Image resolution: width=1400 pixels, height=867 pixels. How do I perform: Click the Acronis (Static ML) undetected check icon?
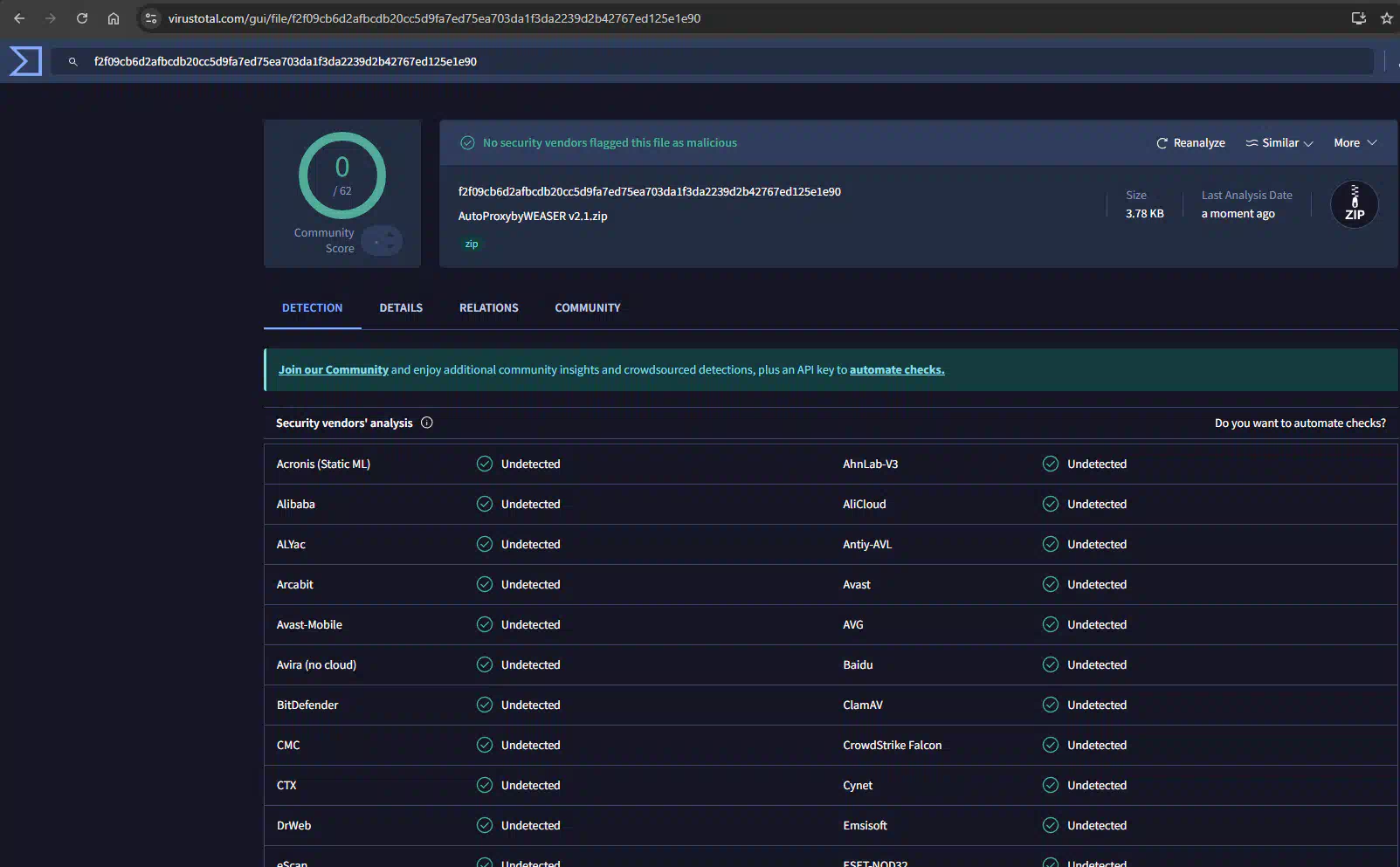pyautogui.click(x=485, y=464)
